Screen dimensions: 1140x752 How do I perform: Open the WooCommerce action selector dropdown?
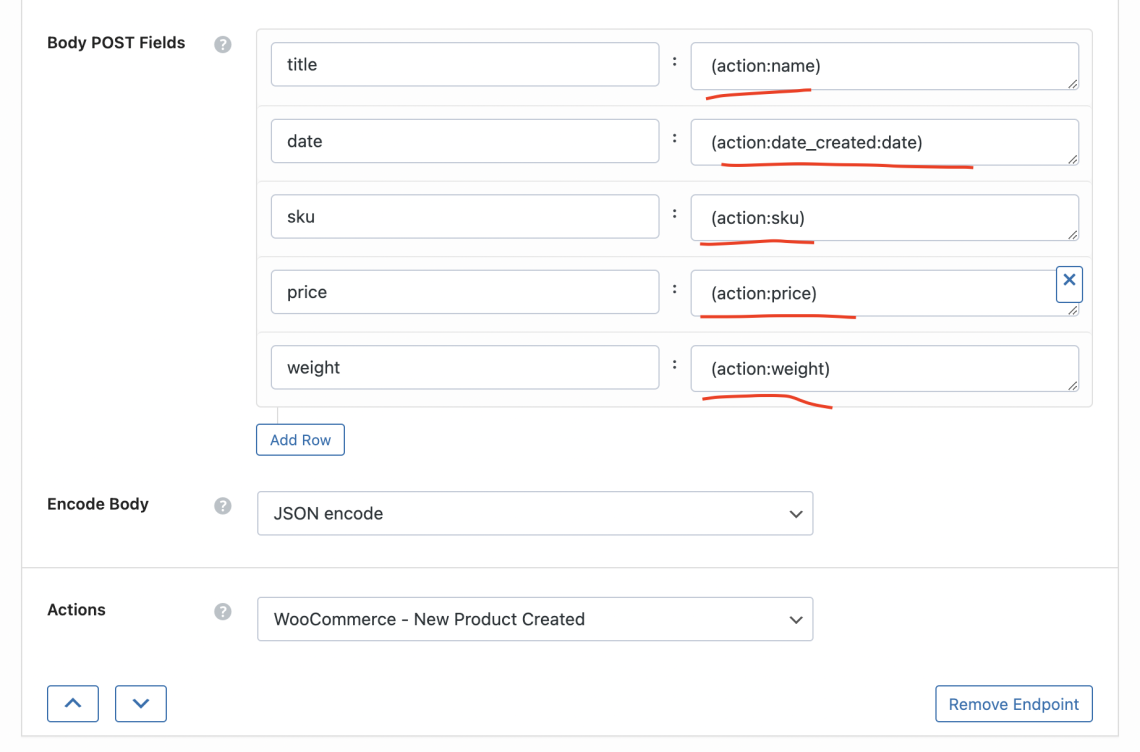[x=535, y=619]
